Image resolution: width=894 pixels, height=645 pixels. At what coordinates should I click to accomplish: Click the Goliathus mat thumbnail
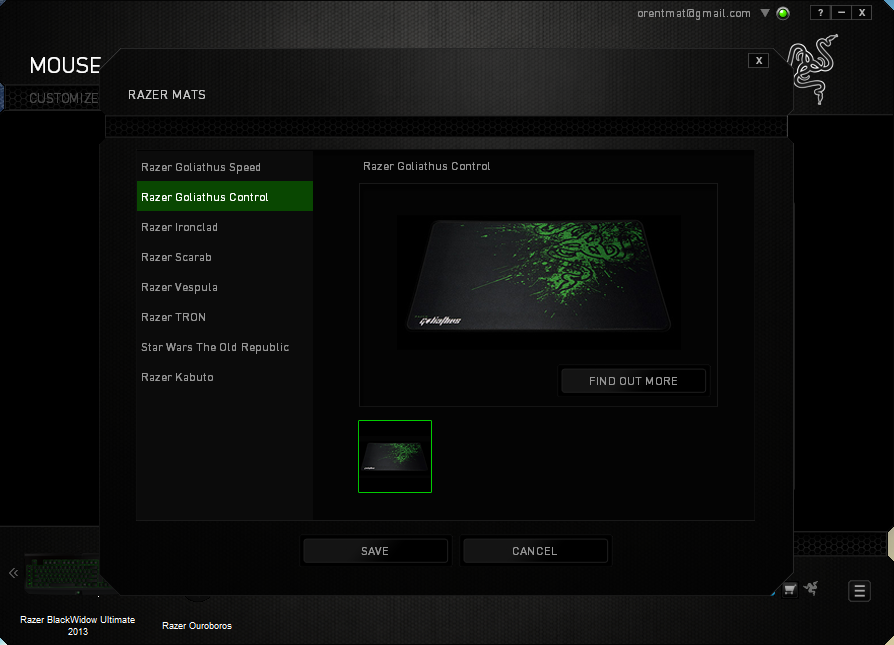pos(395,456)
